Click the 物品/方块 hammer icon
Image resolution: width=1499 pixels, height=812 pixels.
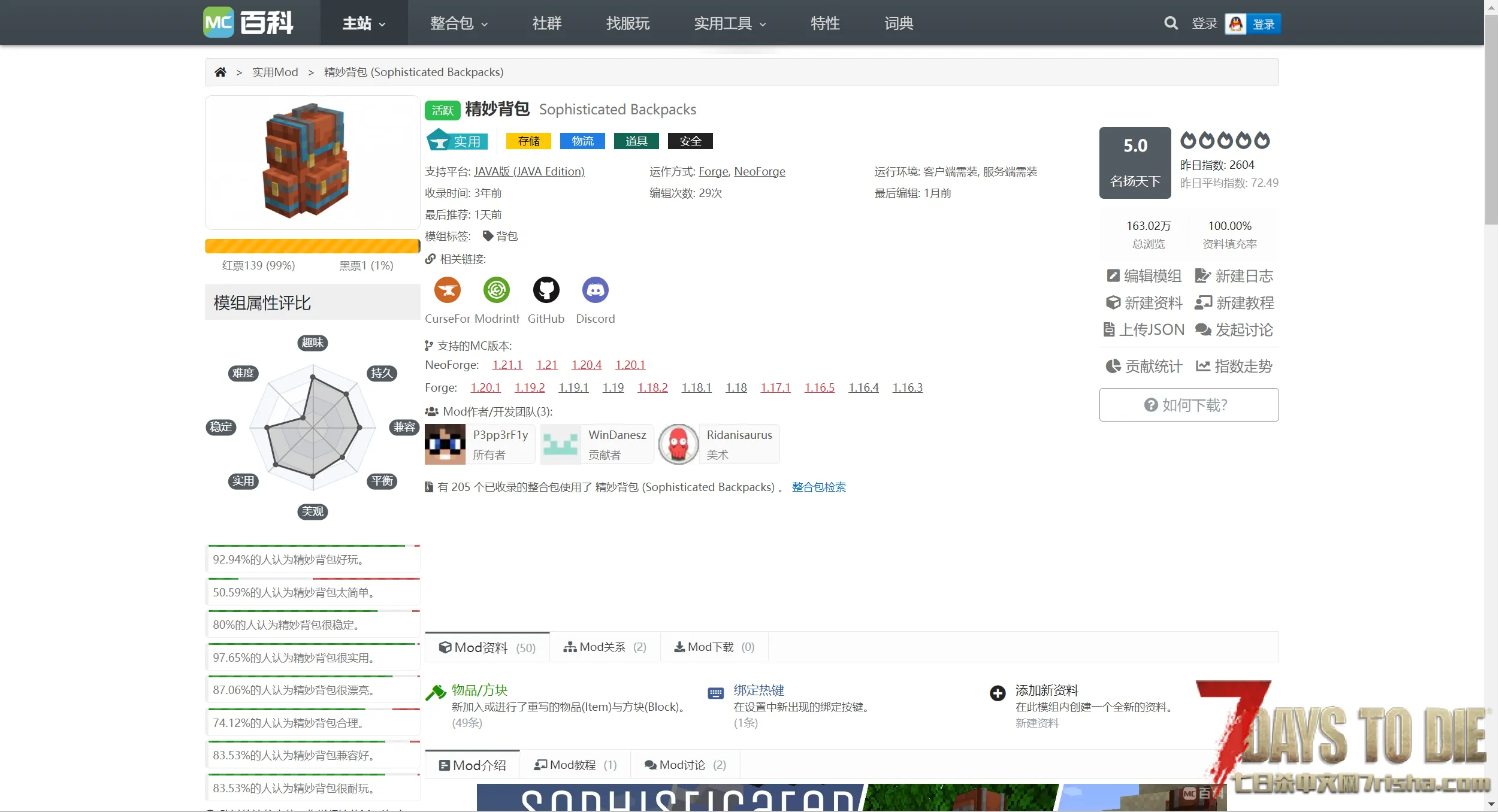pyautogui.click(x=436, y=692)
